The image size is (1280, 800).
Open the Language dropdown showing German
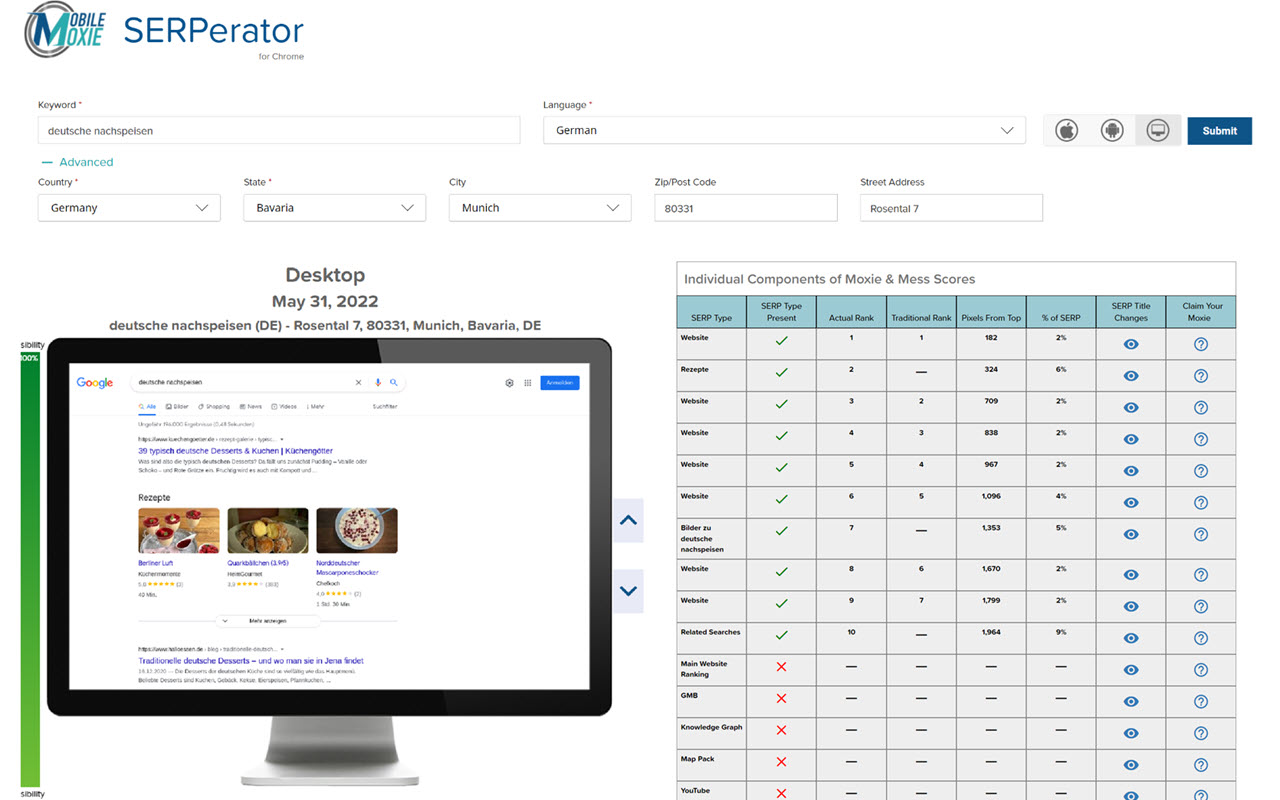[x=784, y=130]
